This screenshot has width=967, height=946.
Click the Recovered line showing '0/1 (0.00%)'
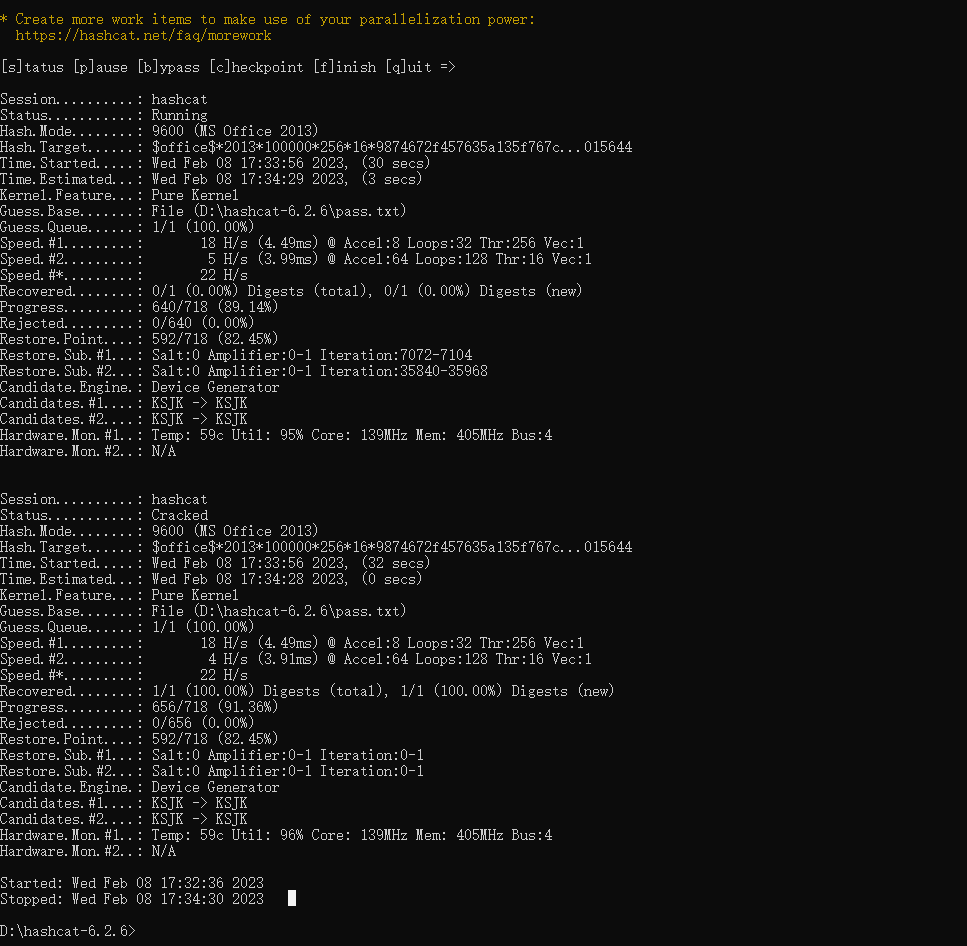coord(291,291)
